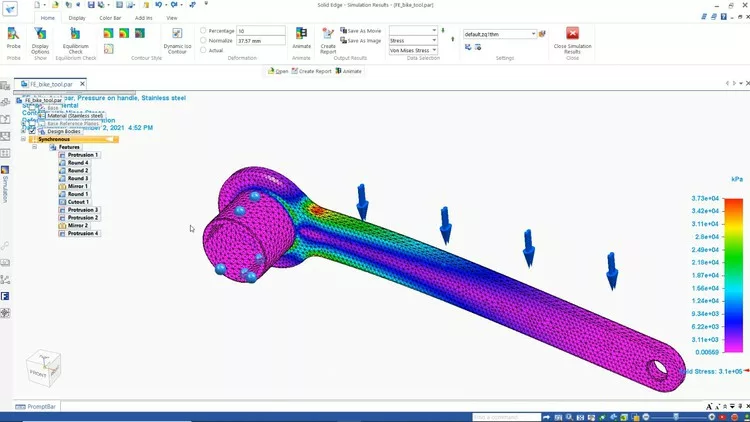750x422 pixels.
Task: Toggle the Design Bodies checkbox
Action: coord(32,131)
